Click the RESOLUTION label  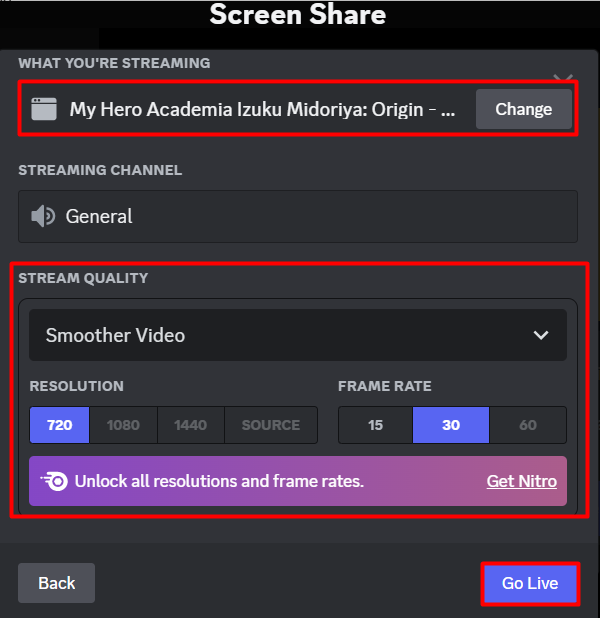[x=77, y=386]
